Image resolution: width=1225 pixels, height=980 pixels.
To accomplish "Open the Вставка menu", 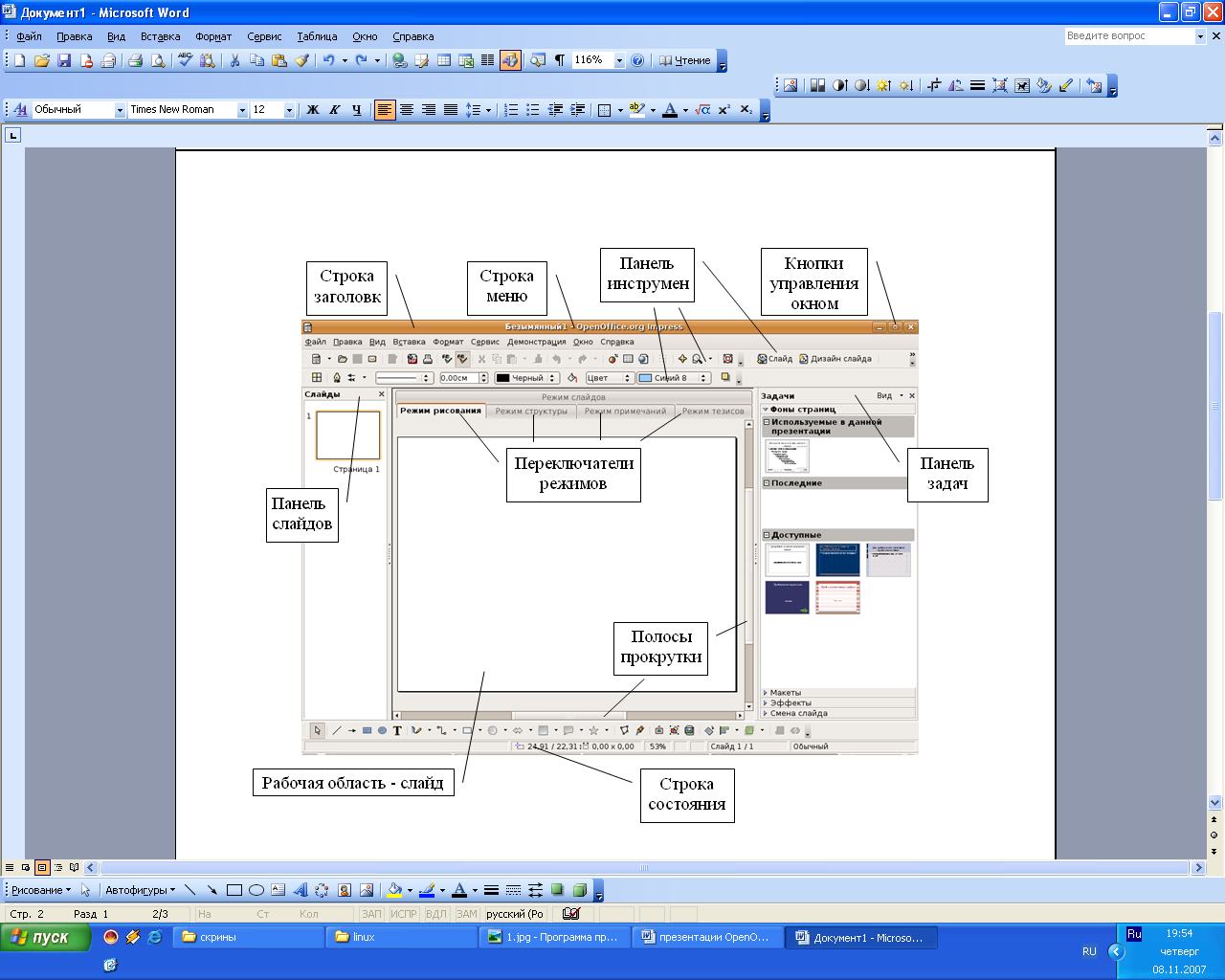I will tap(160, 36).
